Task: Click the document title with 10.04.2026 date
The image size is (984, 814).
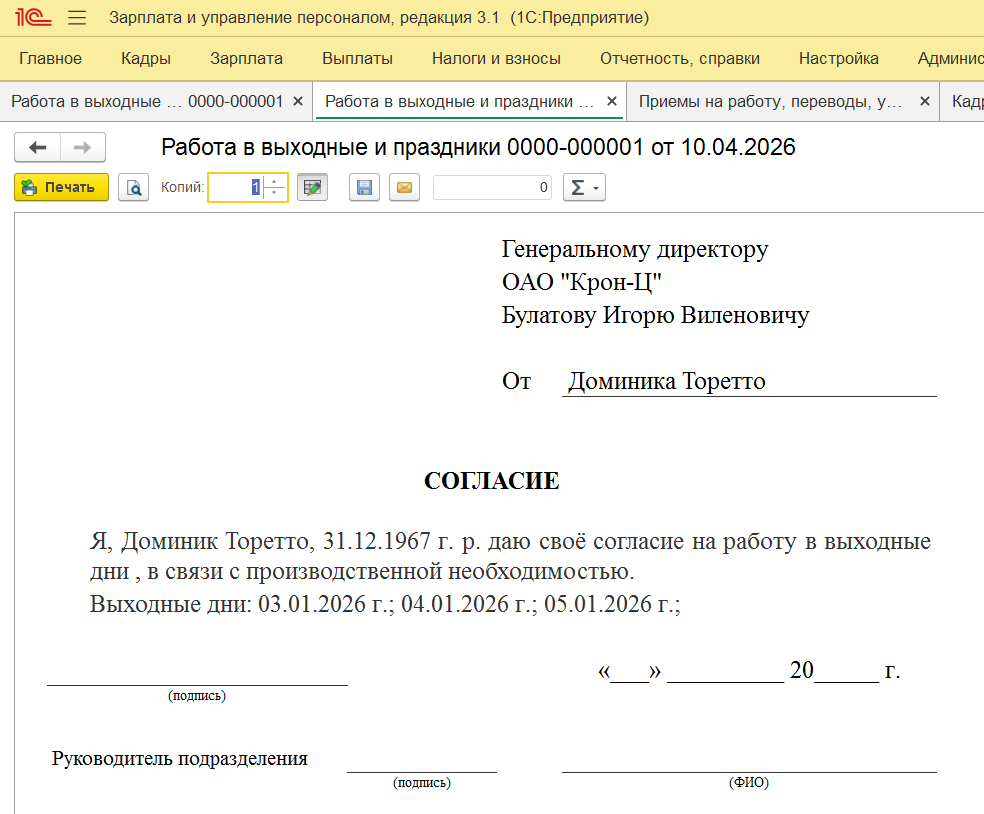Action: click(x=478, y=147)
